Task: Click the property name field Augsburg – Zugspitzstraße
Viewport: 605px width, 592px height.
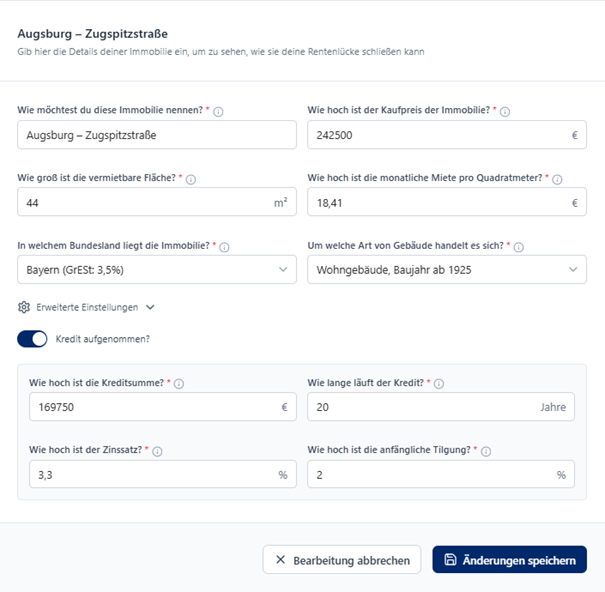Action: 157,135
